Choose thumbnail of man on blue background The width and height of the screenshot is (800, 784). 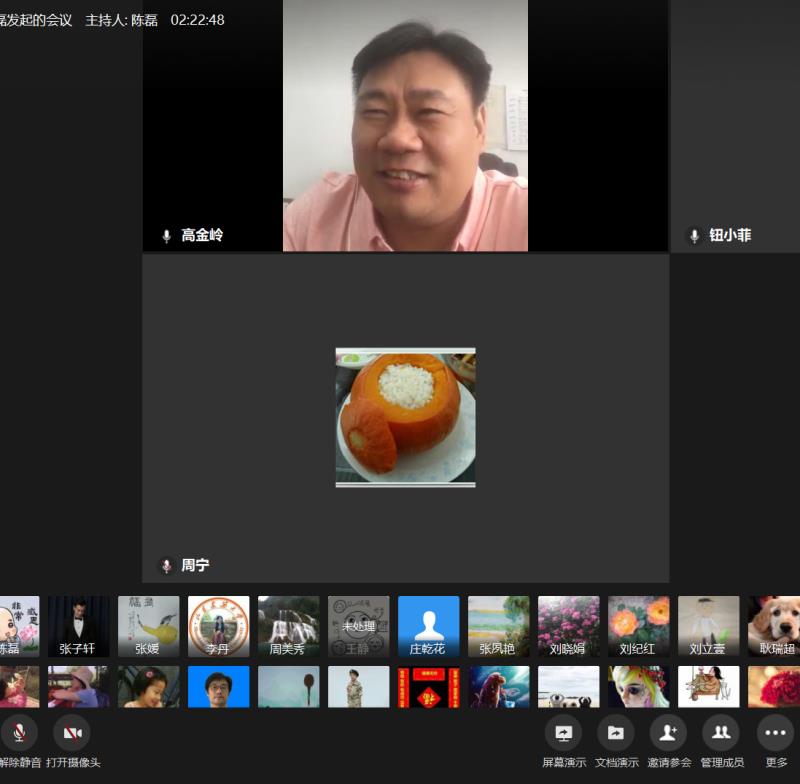pyautogui.click(x=218, y=687)
